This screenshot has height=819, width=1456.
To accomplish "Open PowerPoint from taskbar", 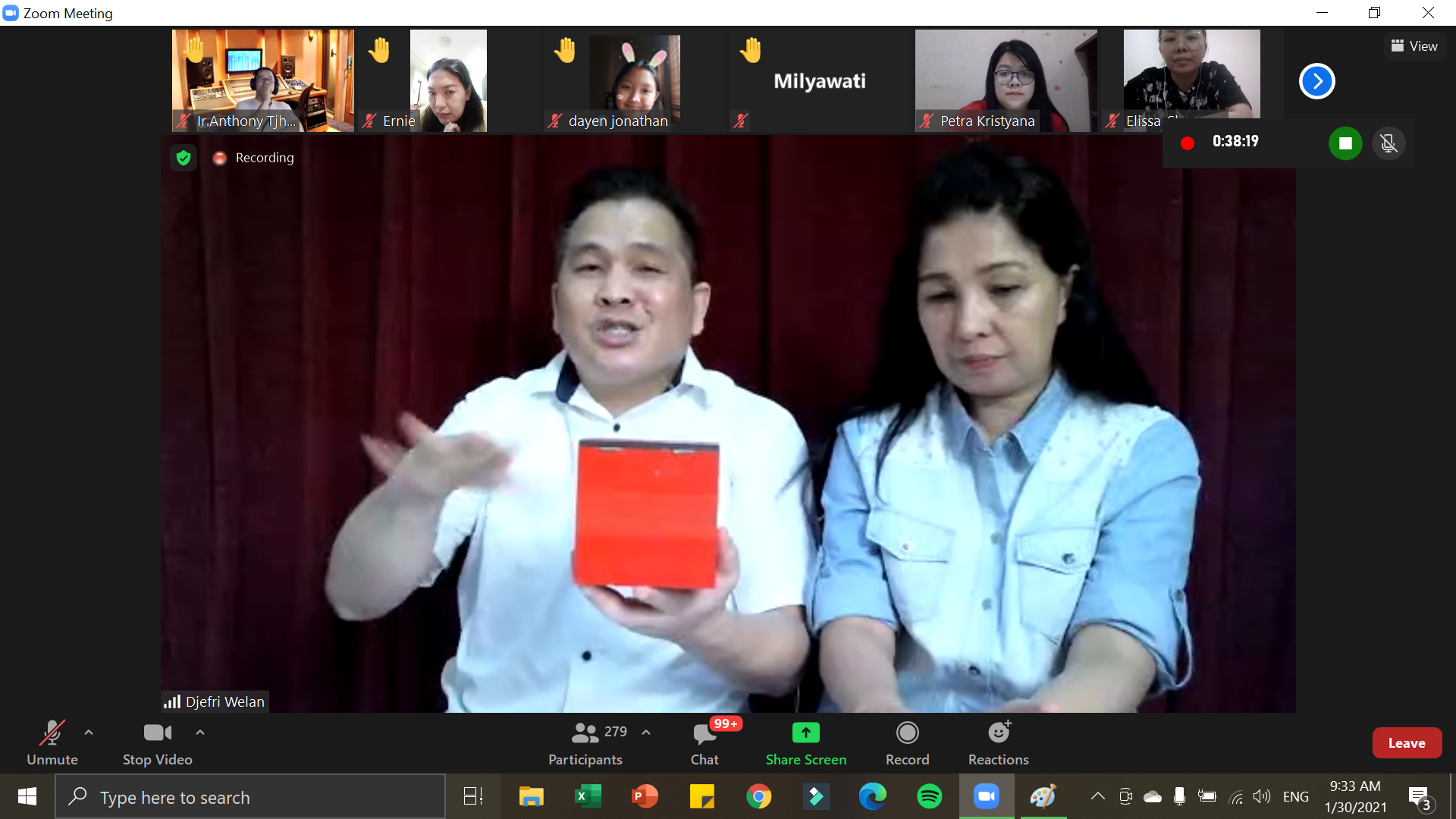I will point(645,797).
